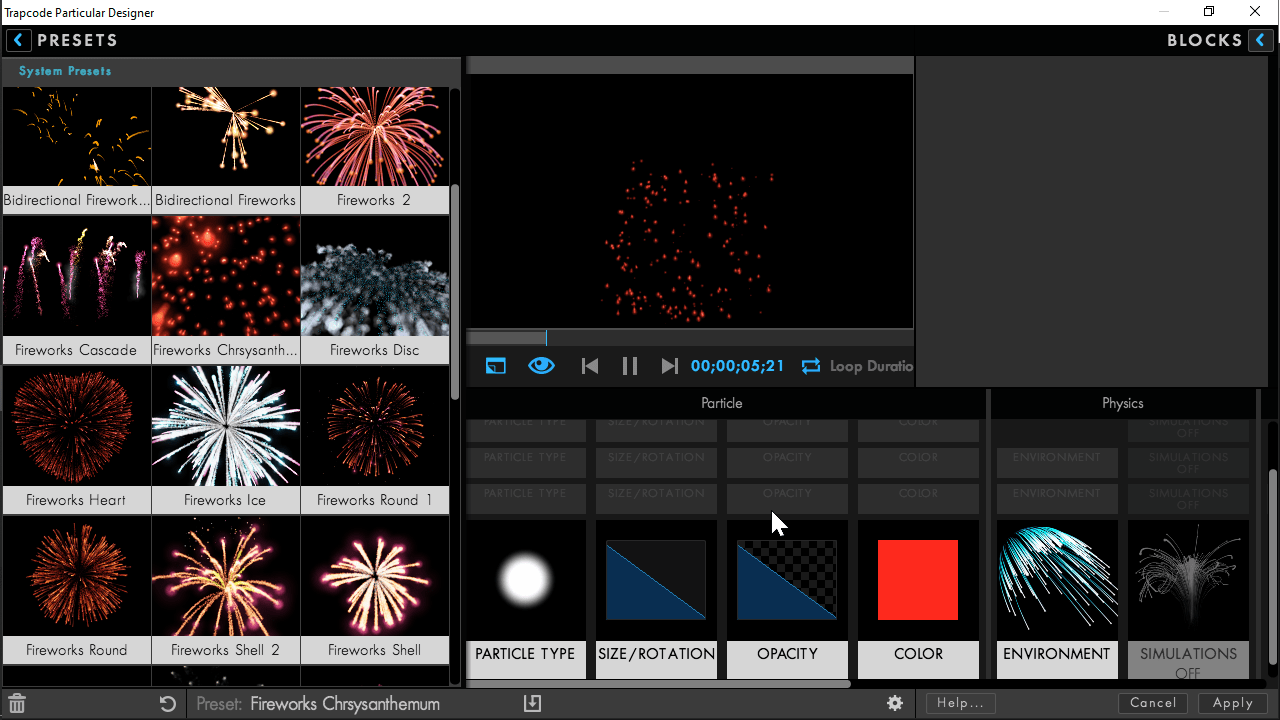Viewport: 1280px width, 720px height.
Task: Collapse the Presets panel arrow
Action: [x=18, y=40]
